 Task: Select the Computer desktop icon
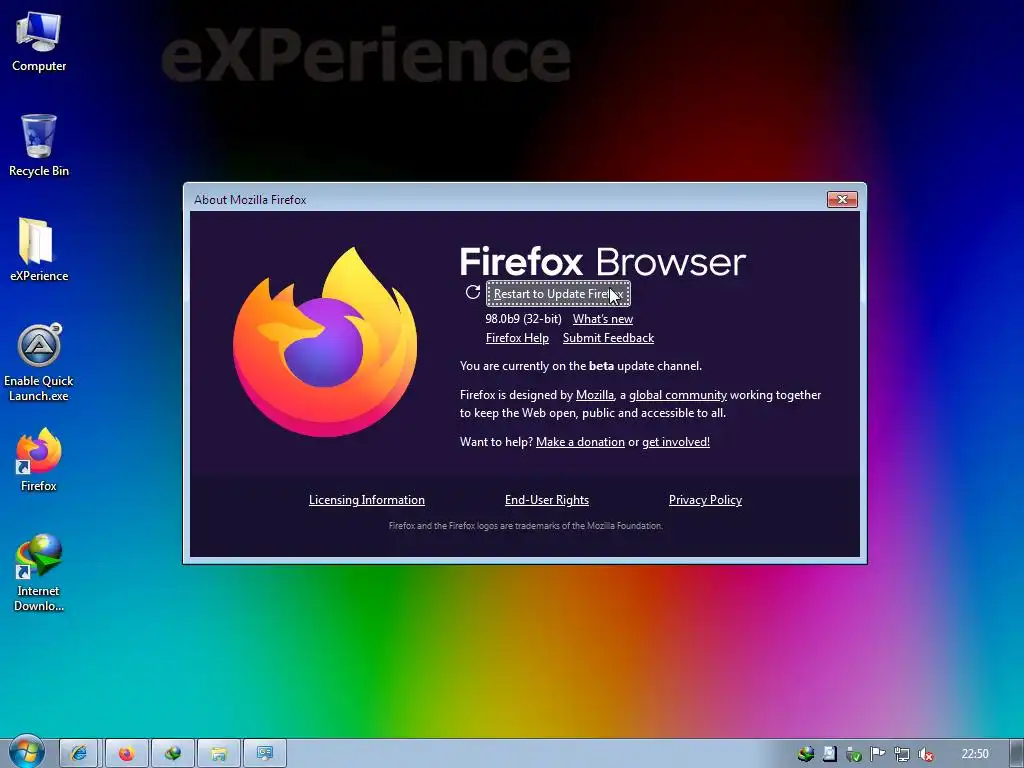(x=39, y=41)
